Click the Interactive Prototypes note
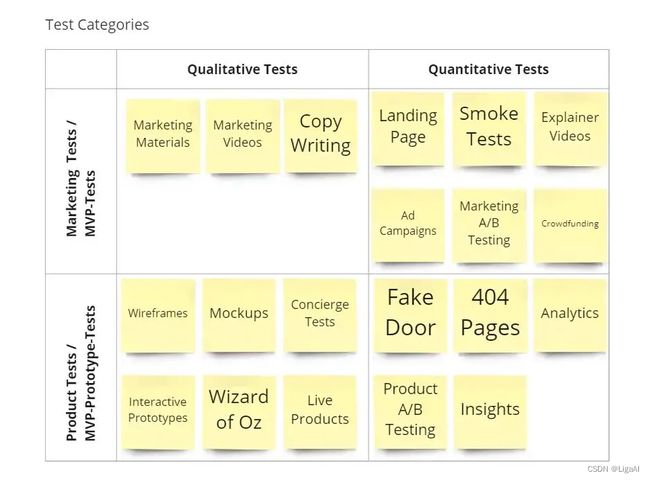Image resolution: width=650 pixels, height=480 pixels. click(x=158, y=412)
